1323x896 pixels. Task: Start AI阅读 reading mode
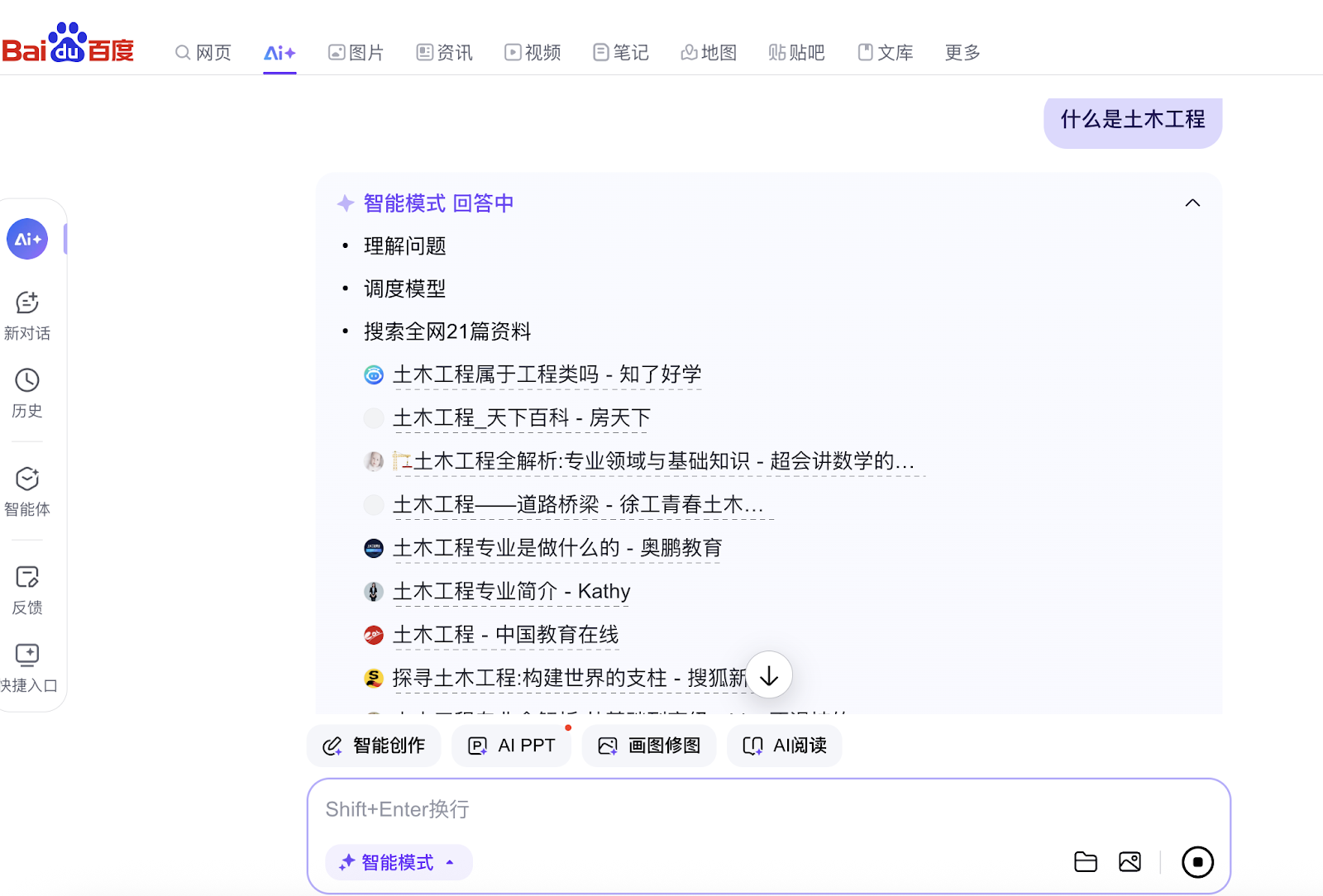(783, 745)
